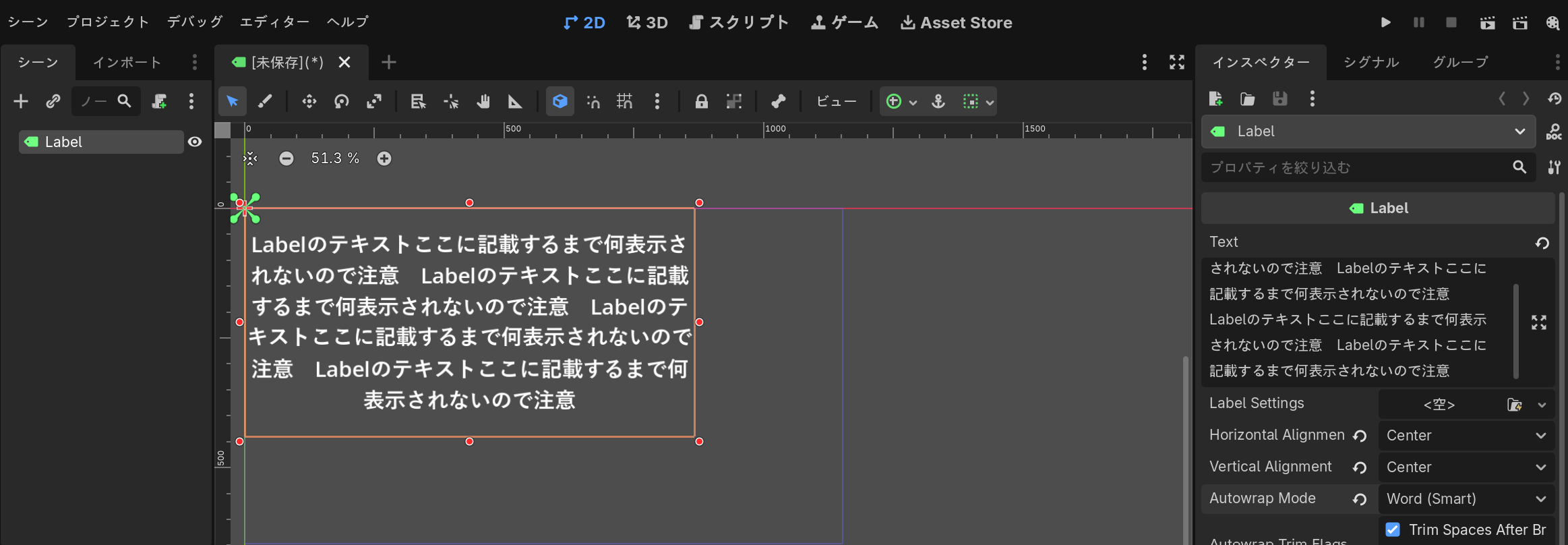Switch to the ゲーム workspace
This screenshot has width=1568, height=545.
pyautogui.click(x=845, y=22)
